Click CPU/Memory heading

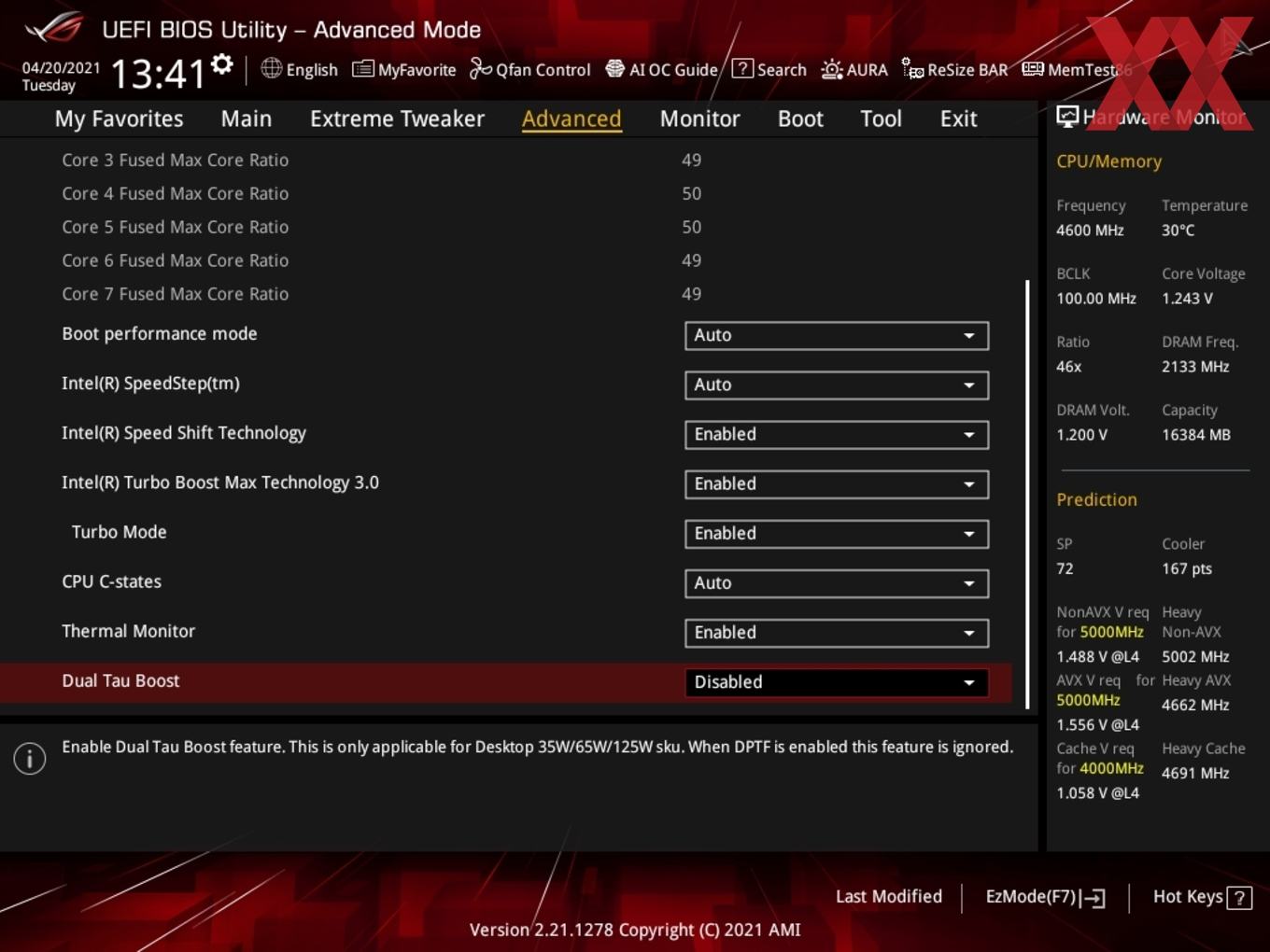coord(1108,161)
